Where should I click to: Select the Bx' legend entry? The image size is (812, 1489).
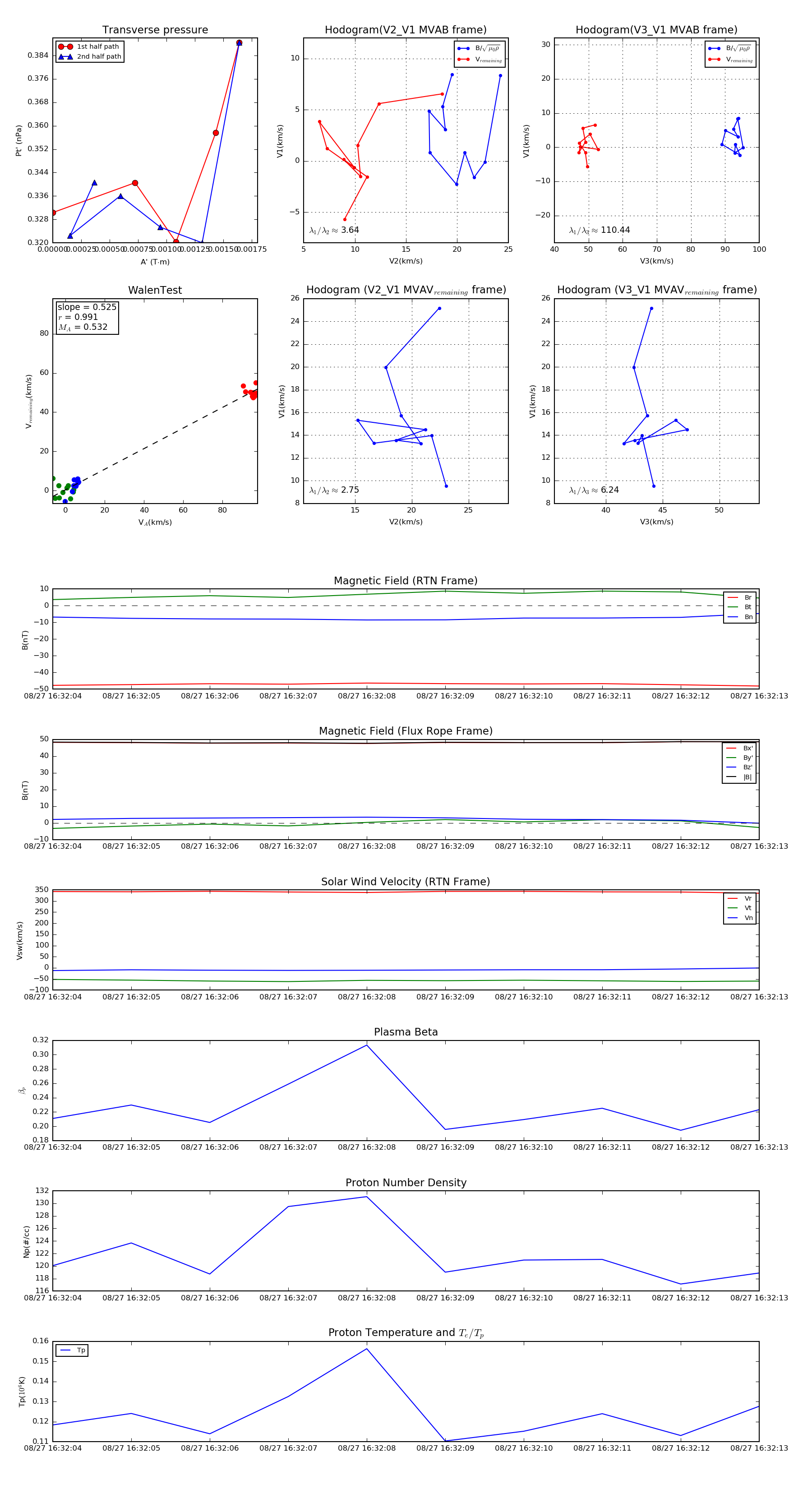point(739,748)
